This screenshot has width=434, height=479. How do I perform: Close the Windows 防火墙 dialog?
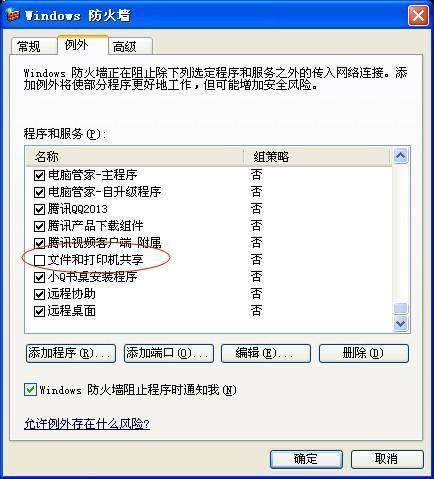coord(418,15)
